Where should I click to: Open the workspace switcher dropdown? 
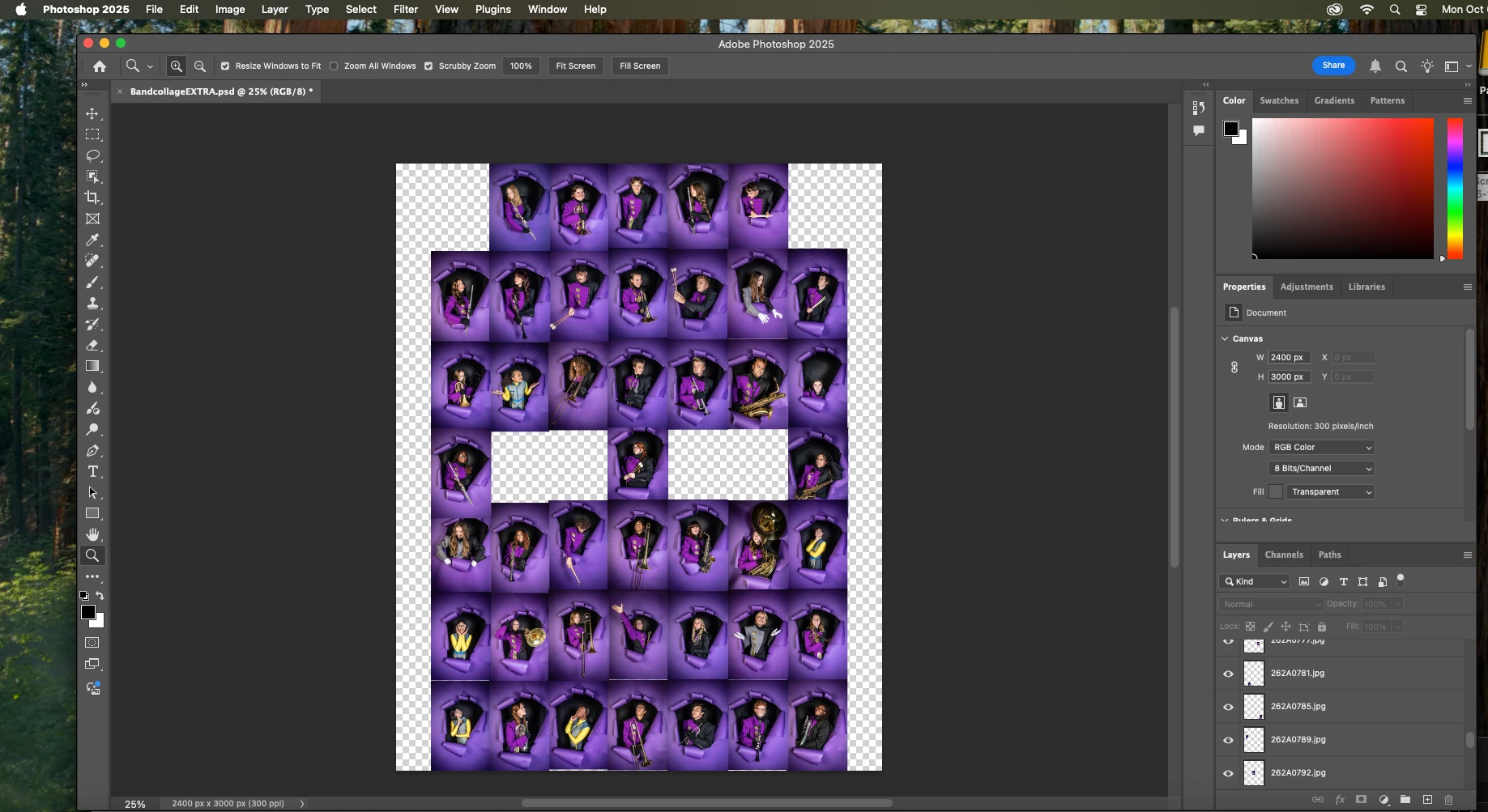tap(1457, 66)
